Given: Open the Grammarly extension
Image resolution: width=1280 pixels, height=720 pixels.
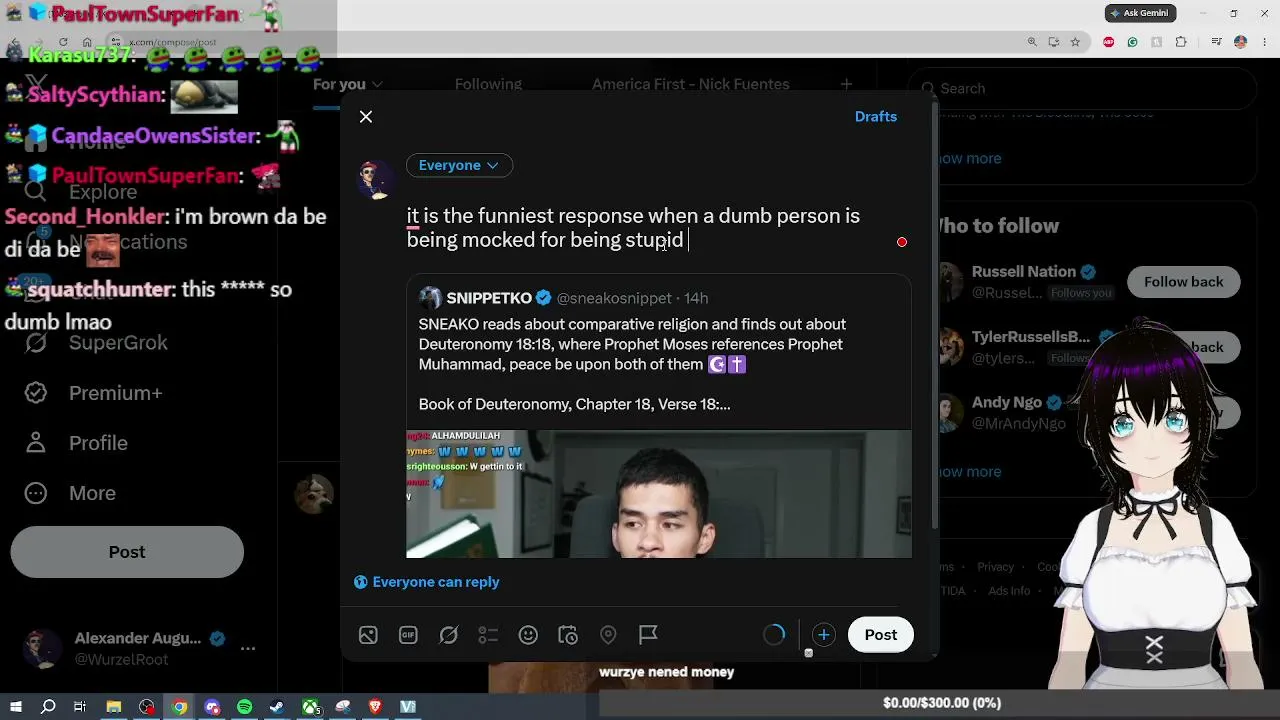Looking at the screenshot, I should click(1132, 42).
